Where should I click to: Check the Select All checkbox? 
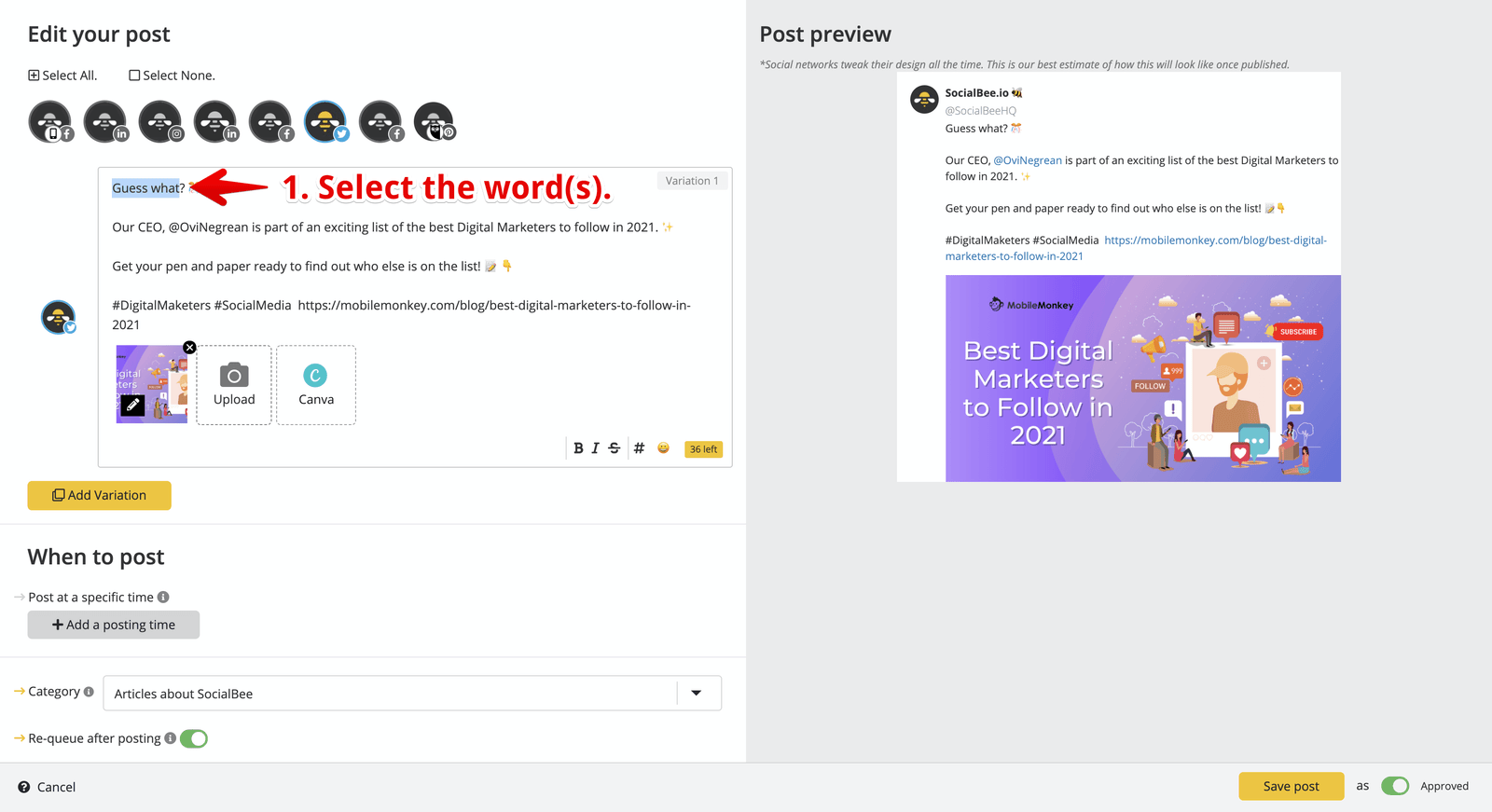tap(34, 75)
